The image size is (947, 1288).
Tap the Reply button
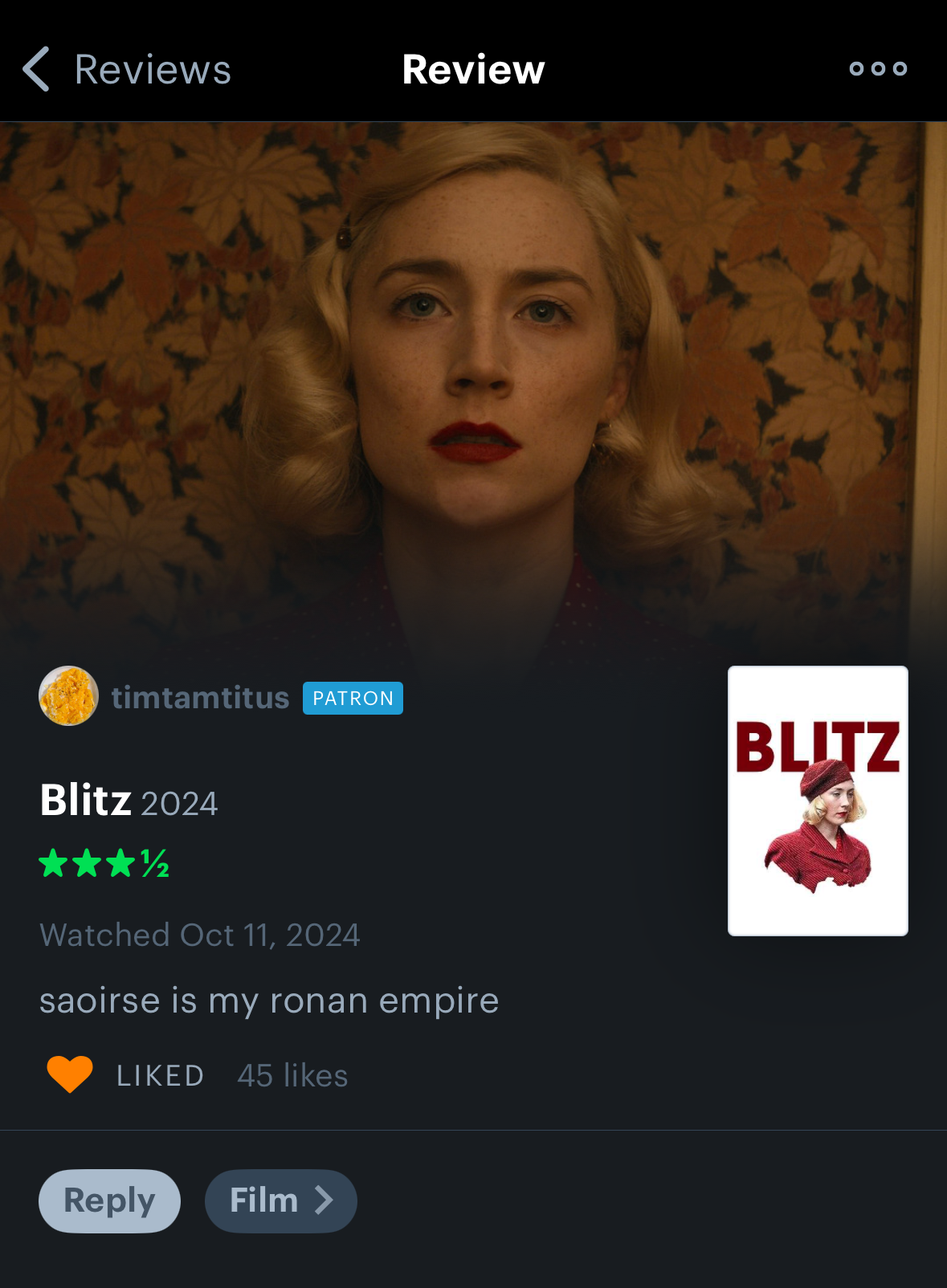pyautogui.click(x=109, y=1201)
